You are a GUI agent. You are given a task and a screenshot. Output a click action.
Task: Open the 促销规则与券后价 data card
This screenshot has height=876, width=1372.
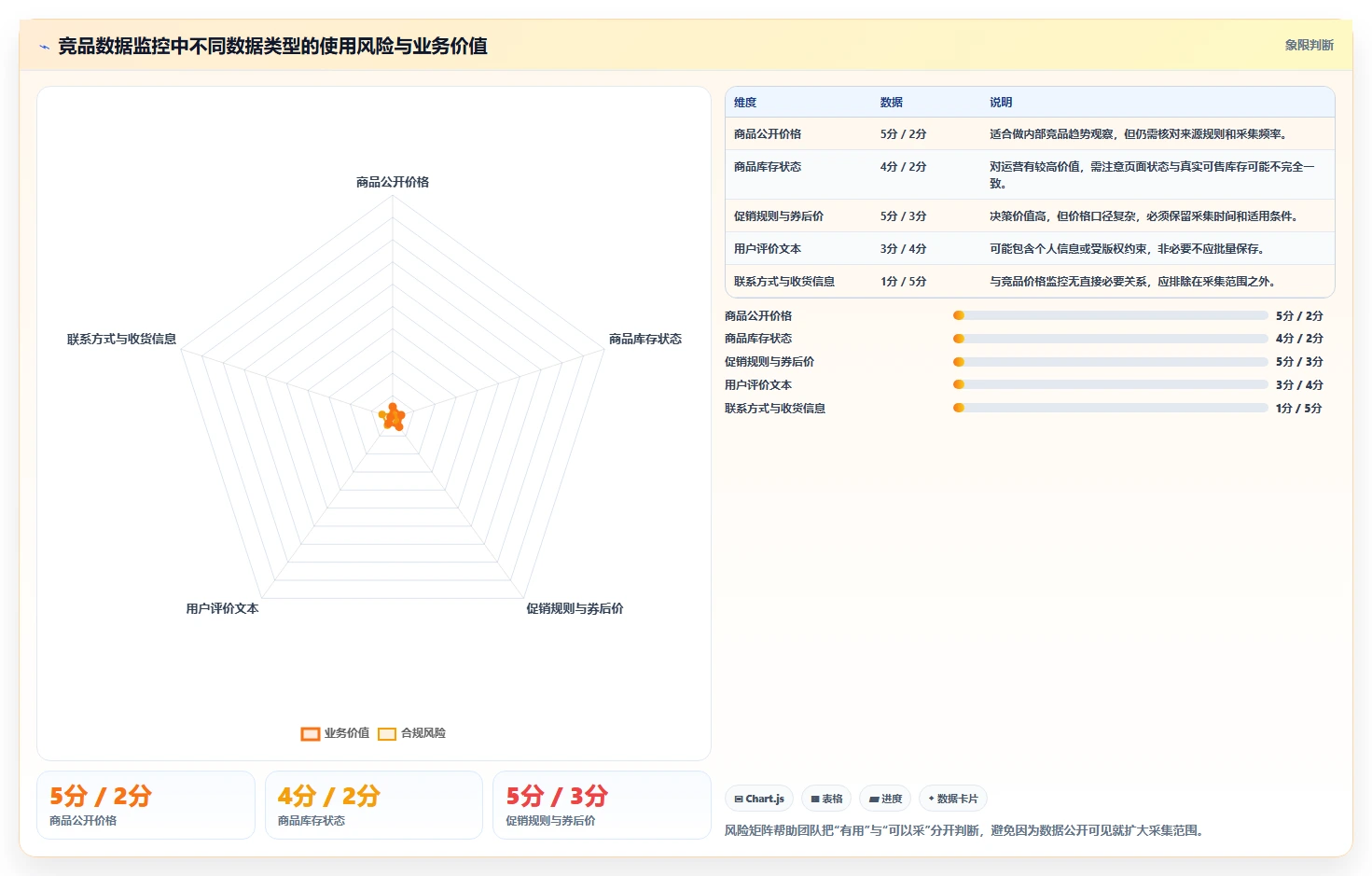[x=602, y=805]
